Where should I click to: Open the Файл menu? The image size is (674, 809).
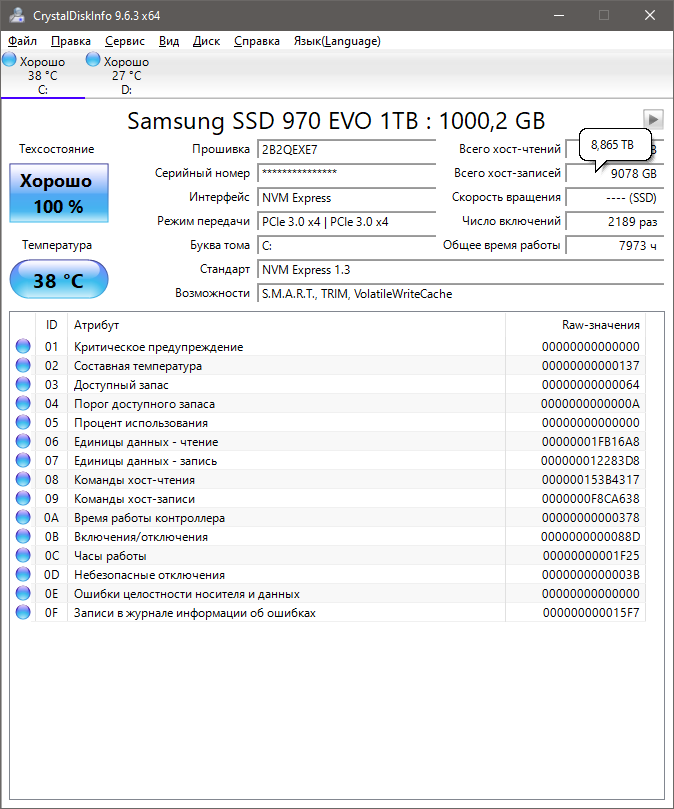click(22, 41)
